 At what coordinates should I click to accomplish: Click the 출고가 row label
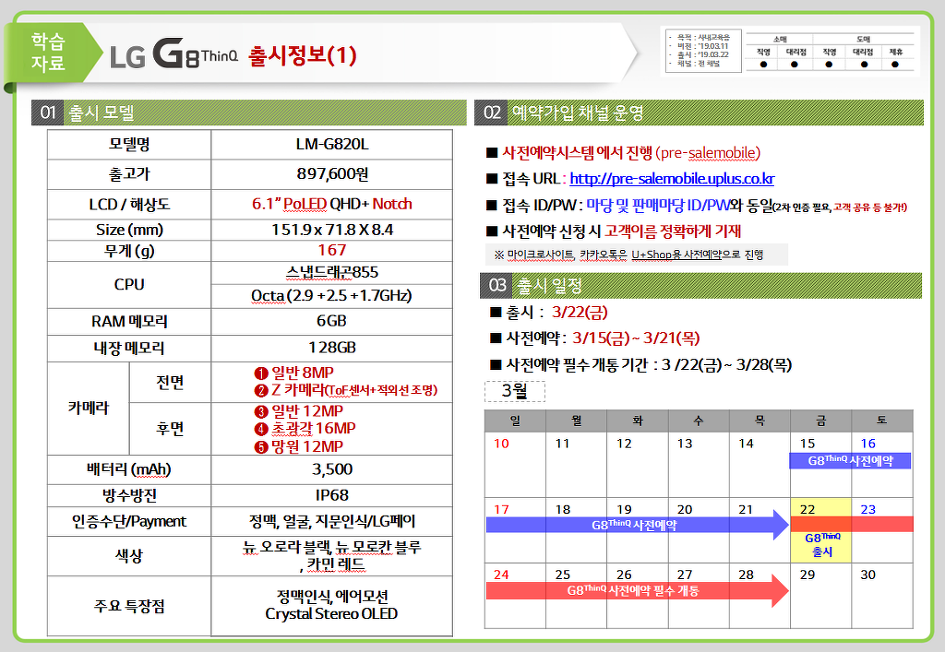129,175
